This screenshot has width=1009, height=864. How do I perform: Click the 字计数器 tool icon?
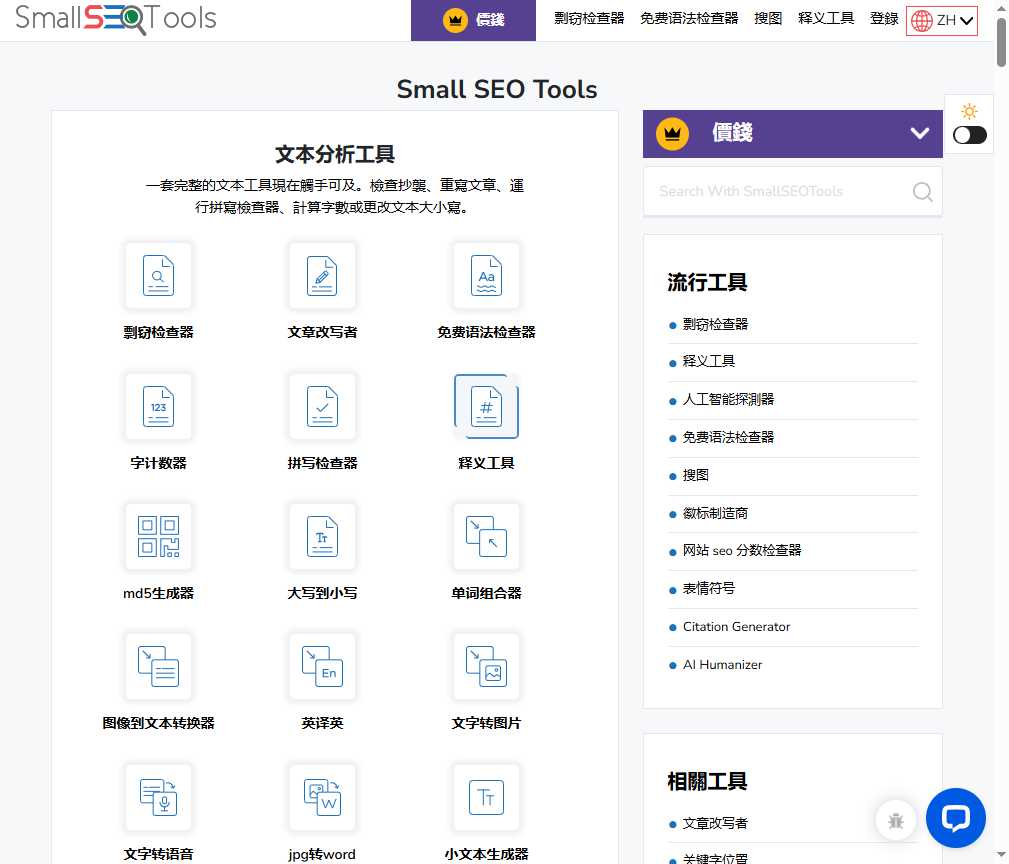pyautogui.click(x=157, y=406)
